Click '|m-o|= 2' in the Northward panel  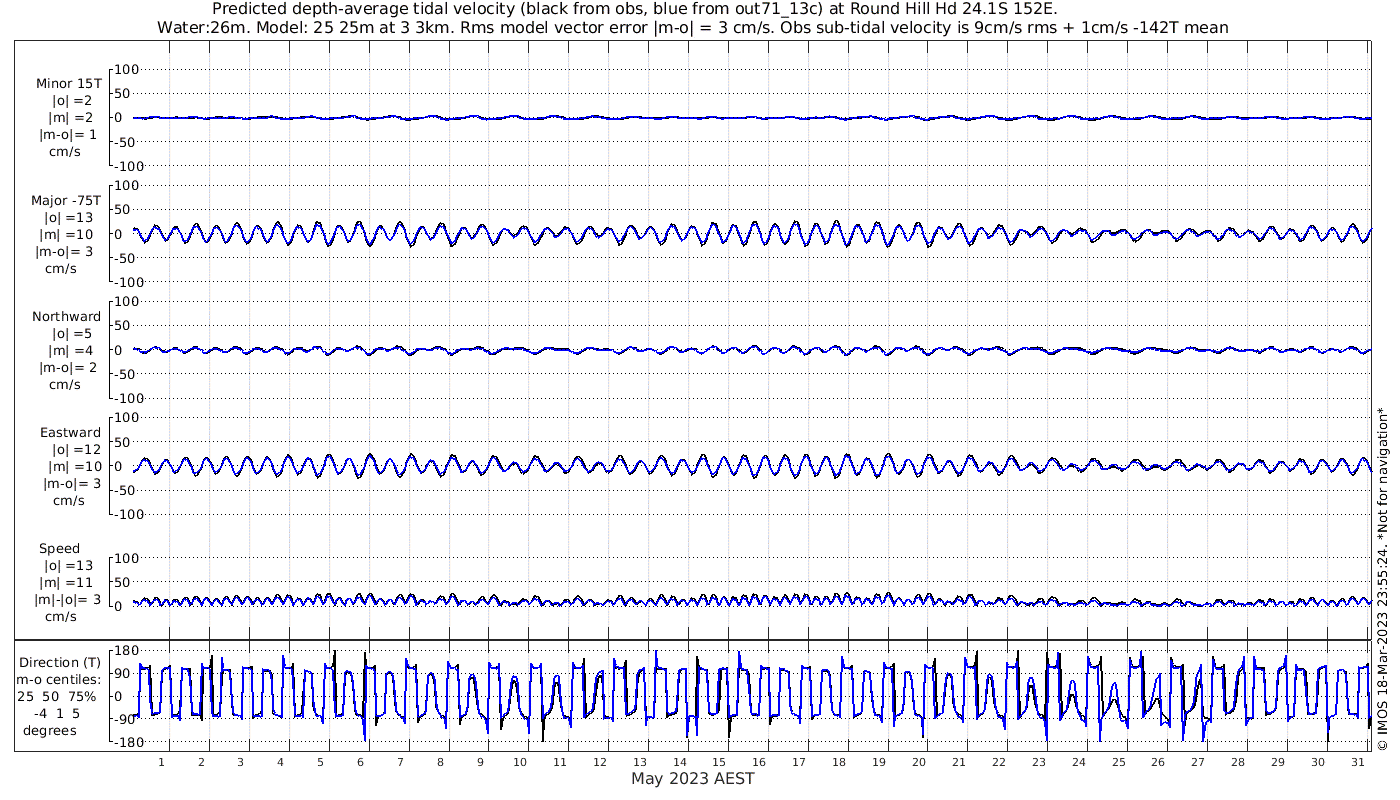click(x=68, y=367)
